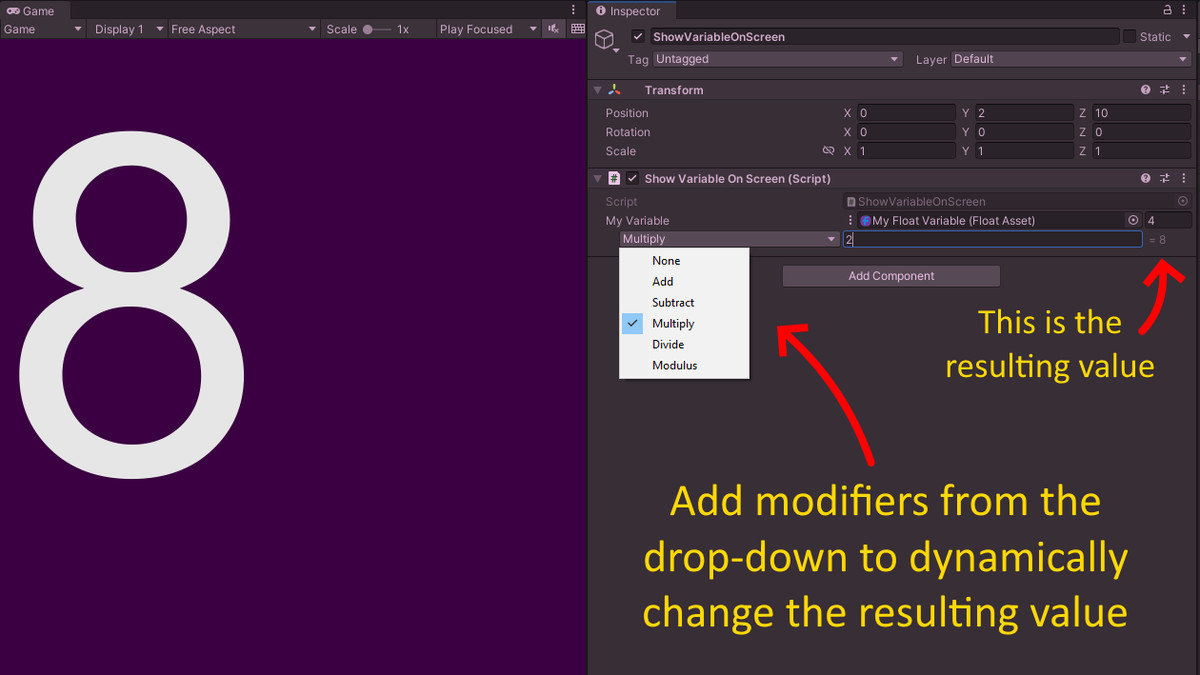Collapse the Transform component foldout
This screenshot has width=1200, height=675.
pyautogui.click(x=598, y=90)
